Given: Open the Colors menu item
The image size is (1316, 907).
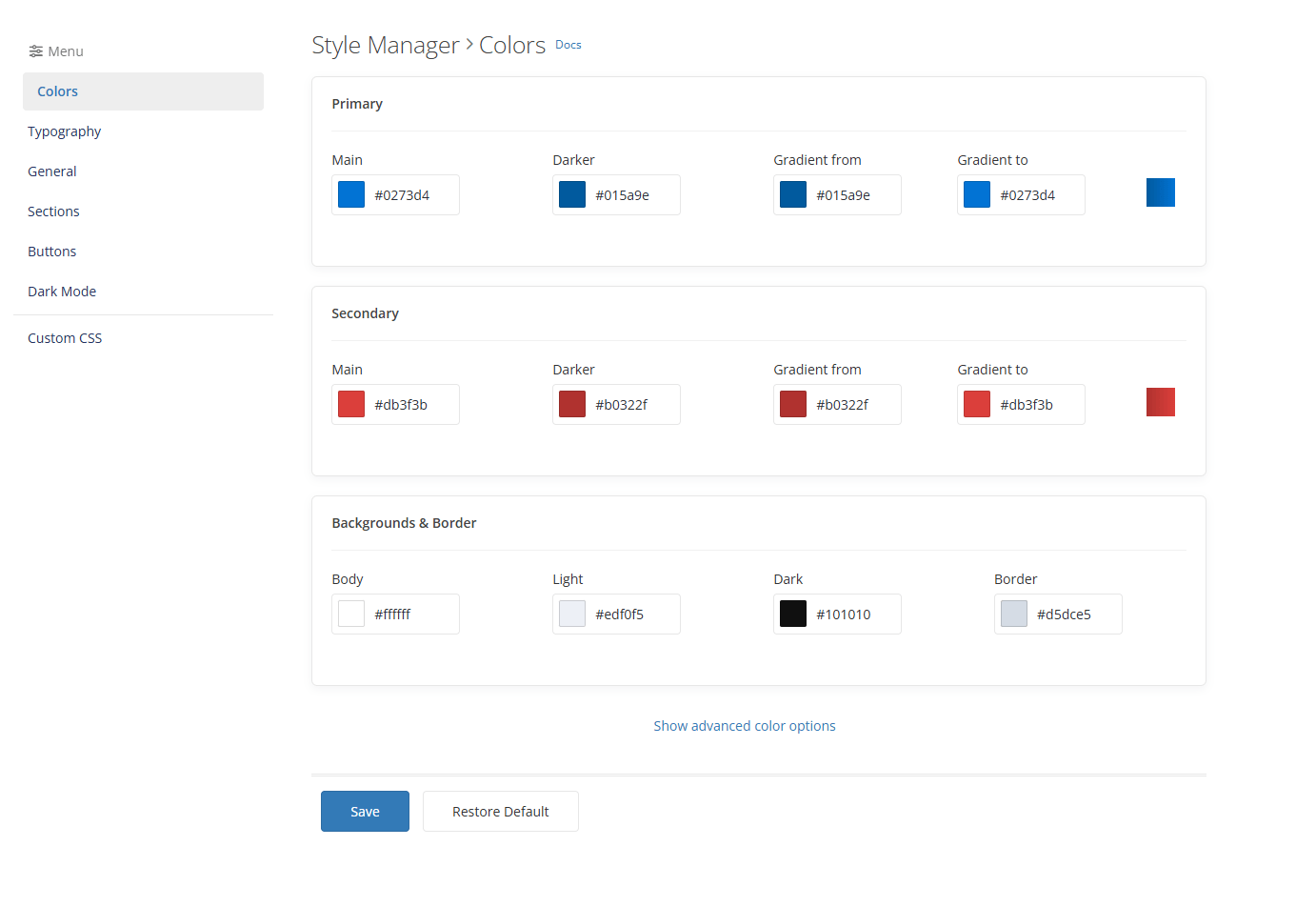Looking at the screenshot, I should pos(143,91).
